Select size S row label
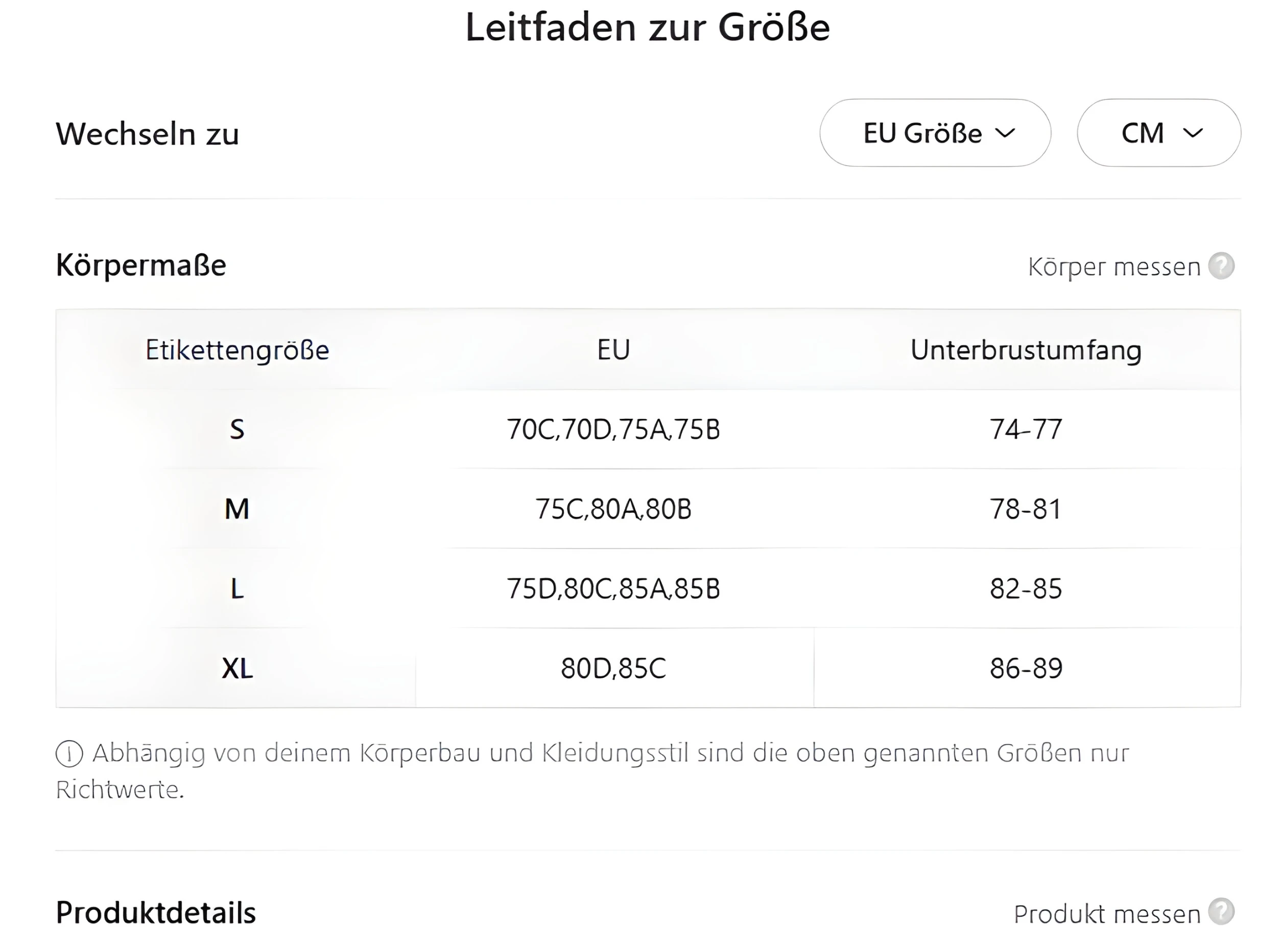The width and height of the screenshot is (1281, 952). (237, 430)
